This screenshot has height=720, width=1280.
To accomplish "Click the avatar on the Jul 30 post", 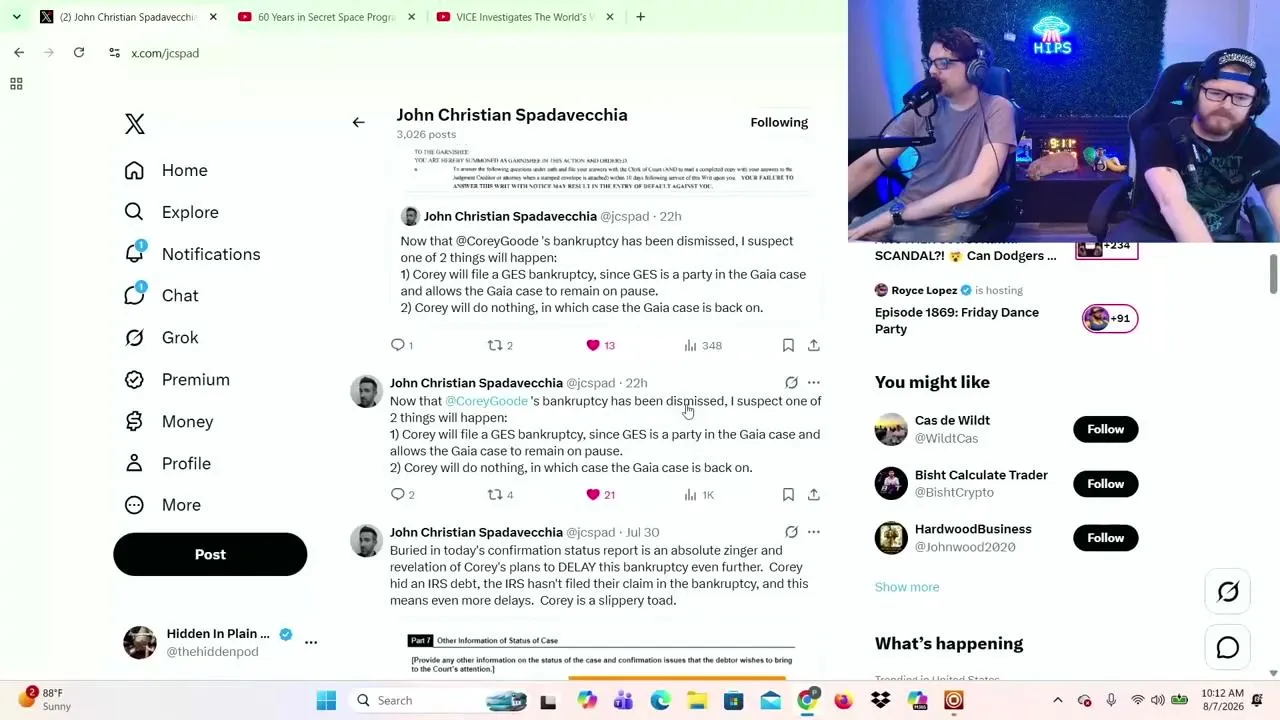I will (366, 540).
